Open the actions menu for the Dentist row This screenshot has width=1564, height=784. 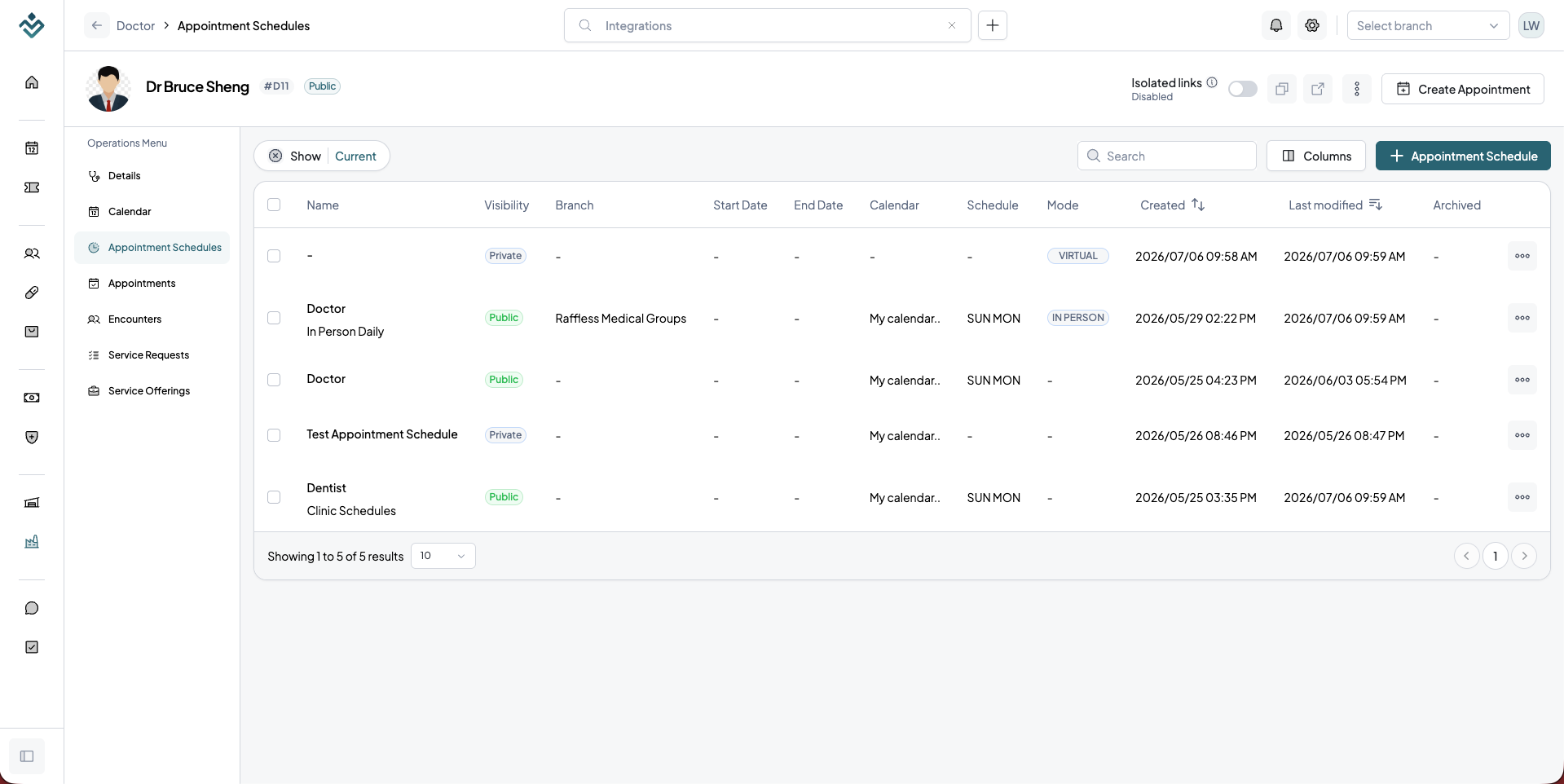1522,497
